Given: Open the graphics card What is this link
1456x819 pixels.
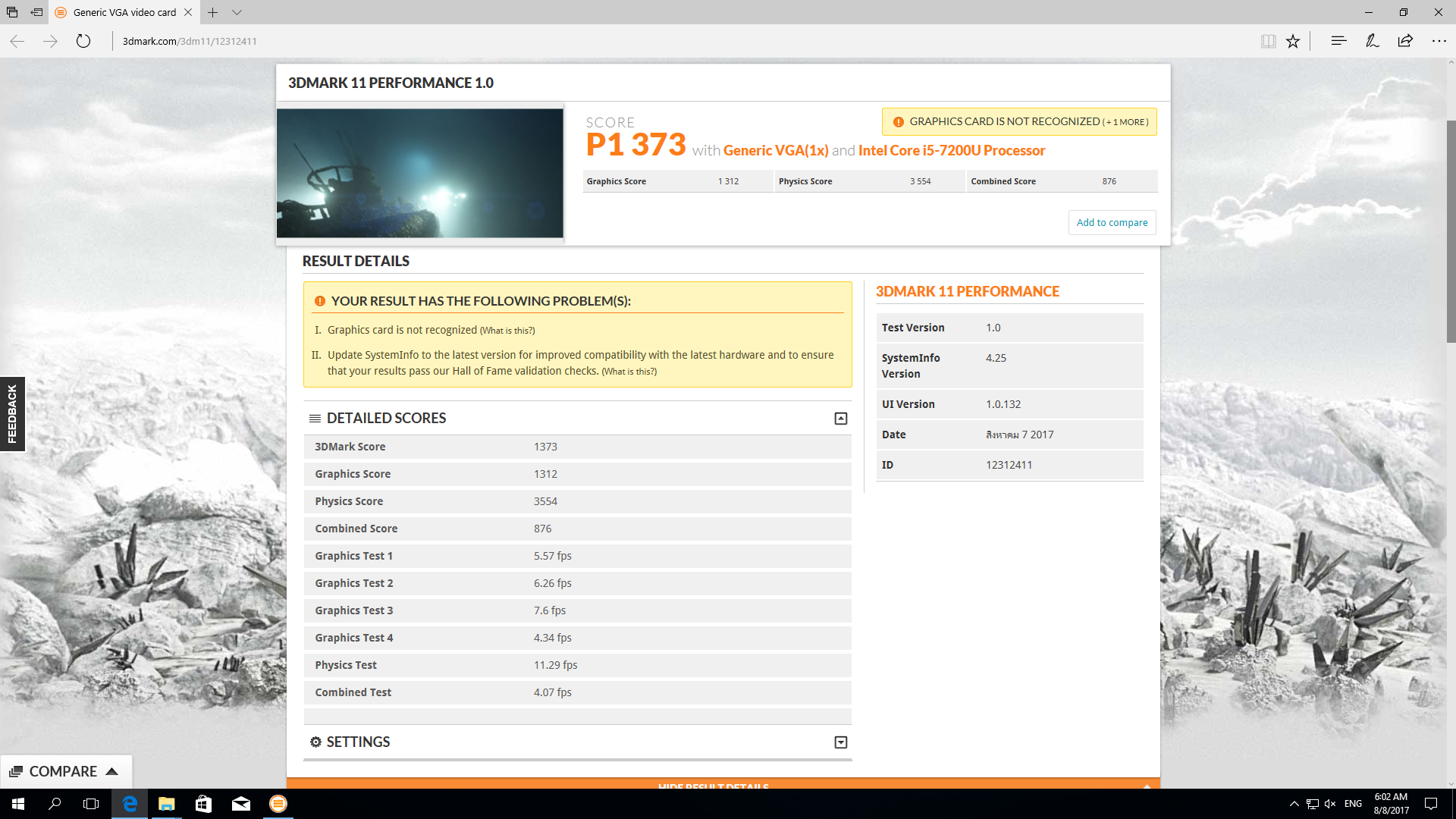Looking at the screenshot, I should [506, 330].
